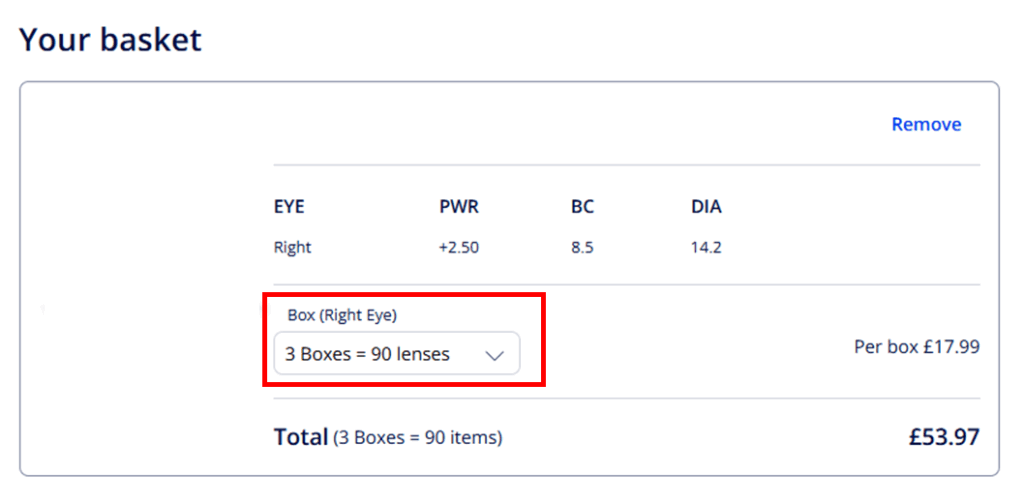The width and height of the screenshot is (1024, 503).
Task: Click the '(3 Boxes = 90 items)' summary
Action: coord(417,438)
